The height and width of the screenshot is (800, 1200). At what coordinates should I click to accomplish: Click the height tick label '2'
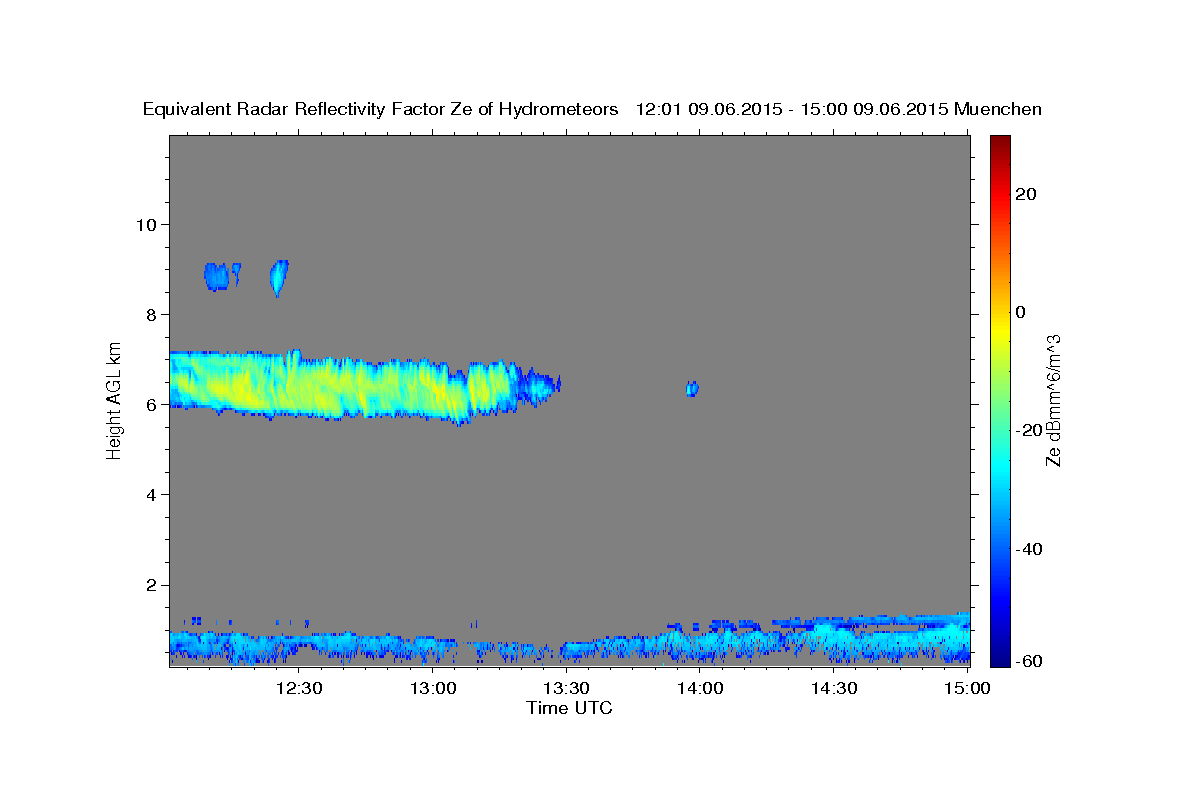click(151, 585)
